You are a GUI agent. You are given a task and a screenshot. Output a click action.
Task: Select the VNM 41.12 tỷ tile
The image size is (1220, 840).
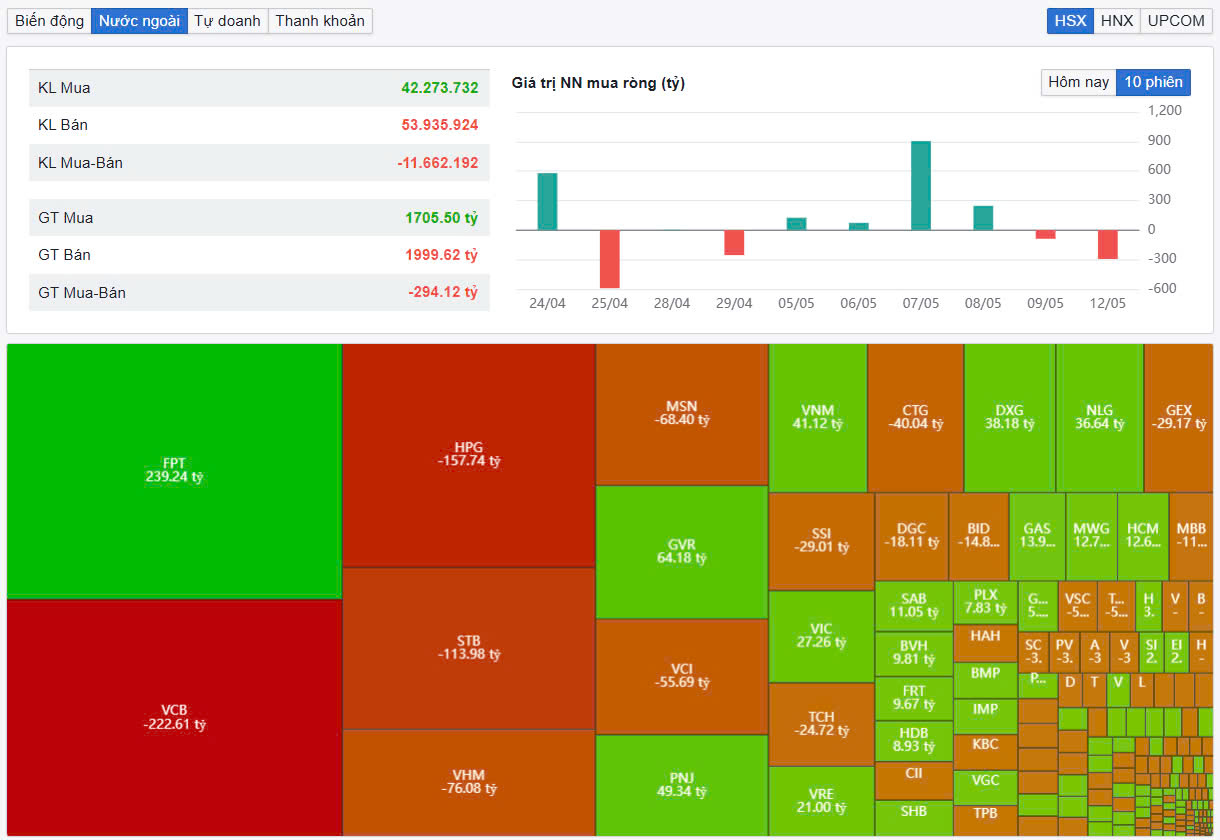tap(817, 418)
